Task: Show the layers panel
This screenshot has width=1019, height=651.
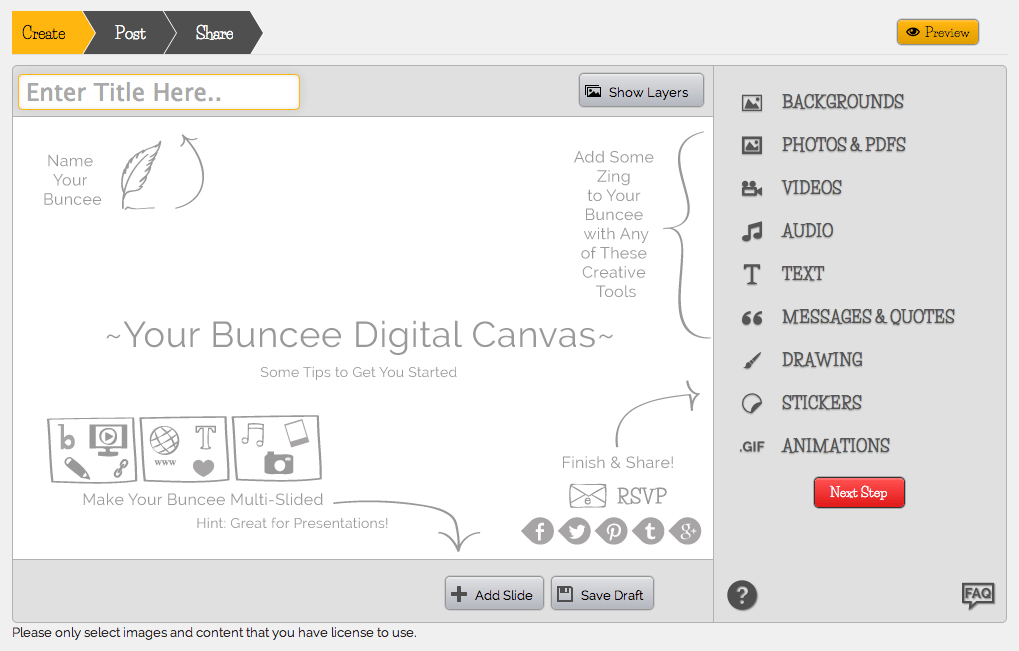Action: coord(640,90)
